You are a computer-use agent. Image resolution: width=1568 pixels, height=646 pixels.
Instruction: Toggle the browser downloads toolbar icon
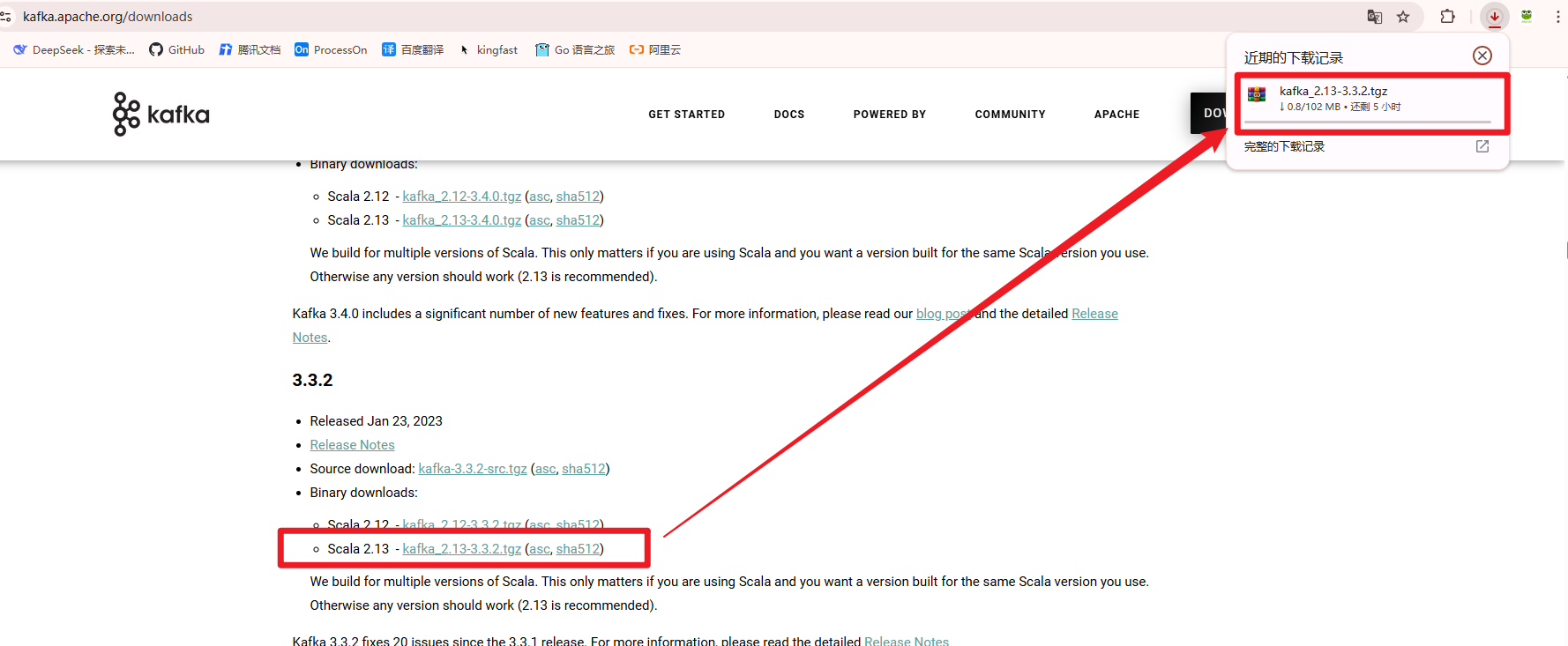click(x=1494, y=17)
